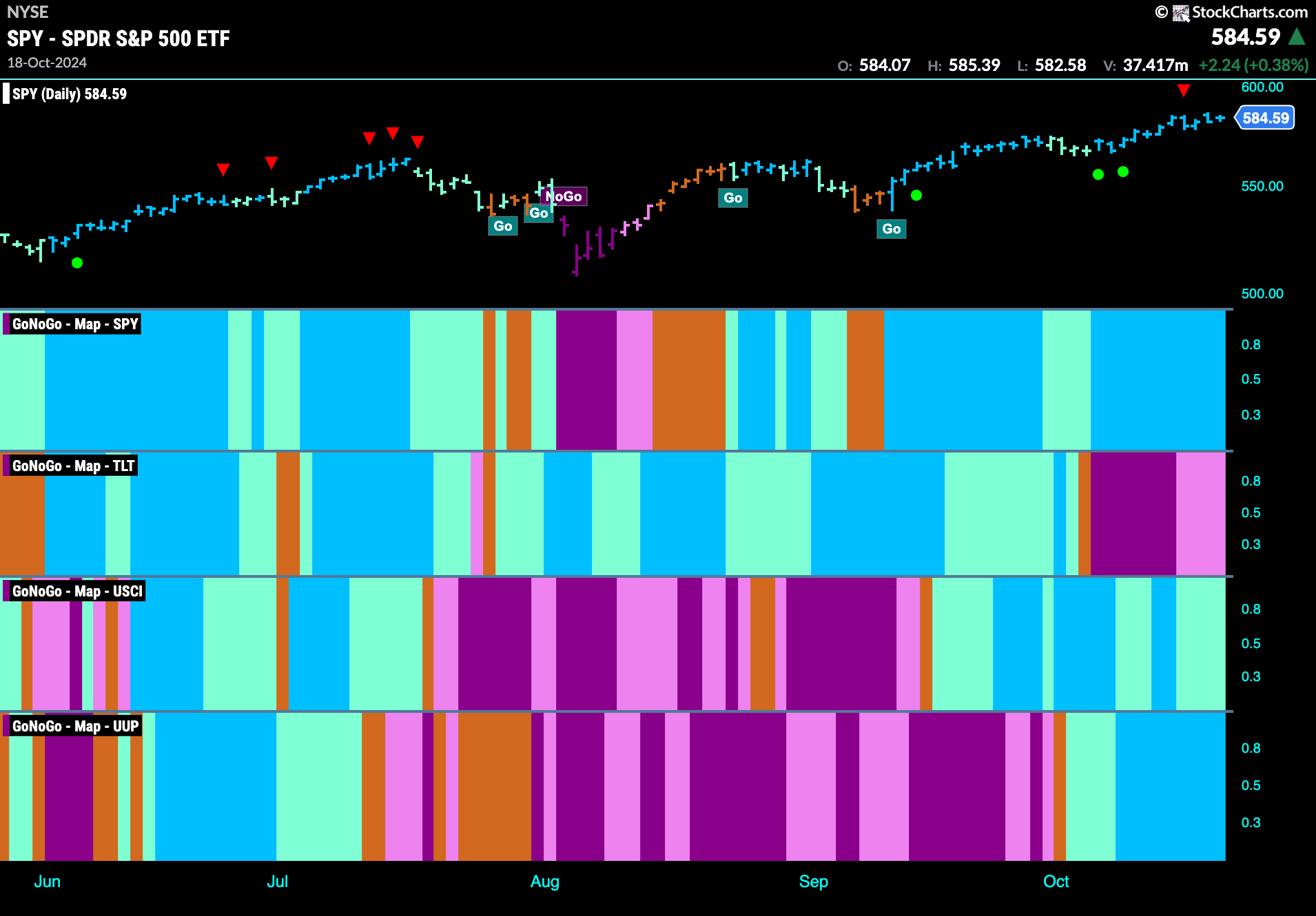Click the blue 584.59 price tag on axis
The image size is (1316, 916).
pyautogui.click(x=1265, y=118)
